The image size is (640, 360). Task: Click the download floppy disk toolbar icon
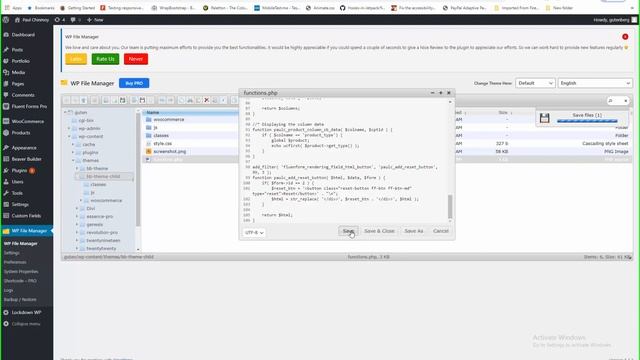142,100
